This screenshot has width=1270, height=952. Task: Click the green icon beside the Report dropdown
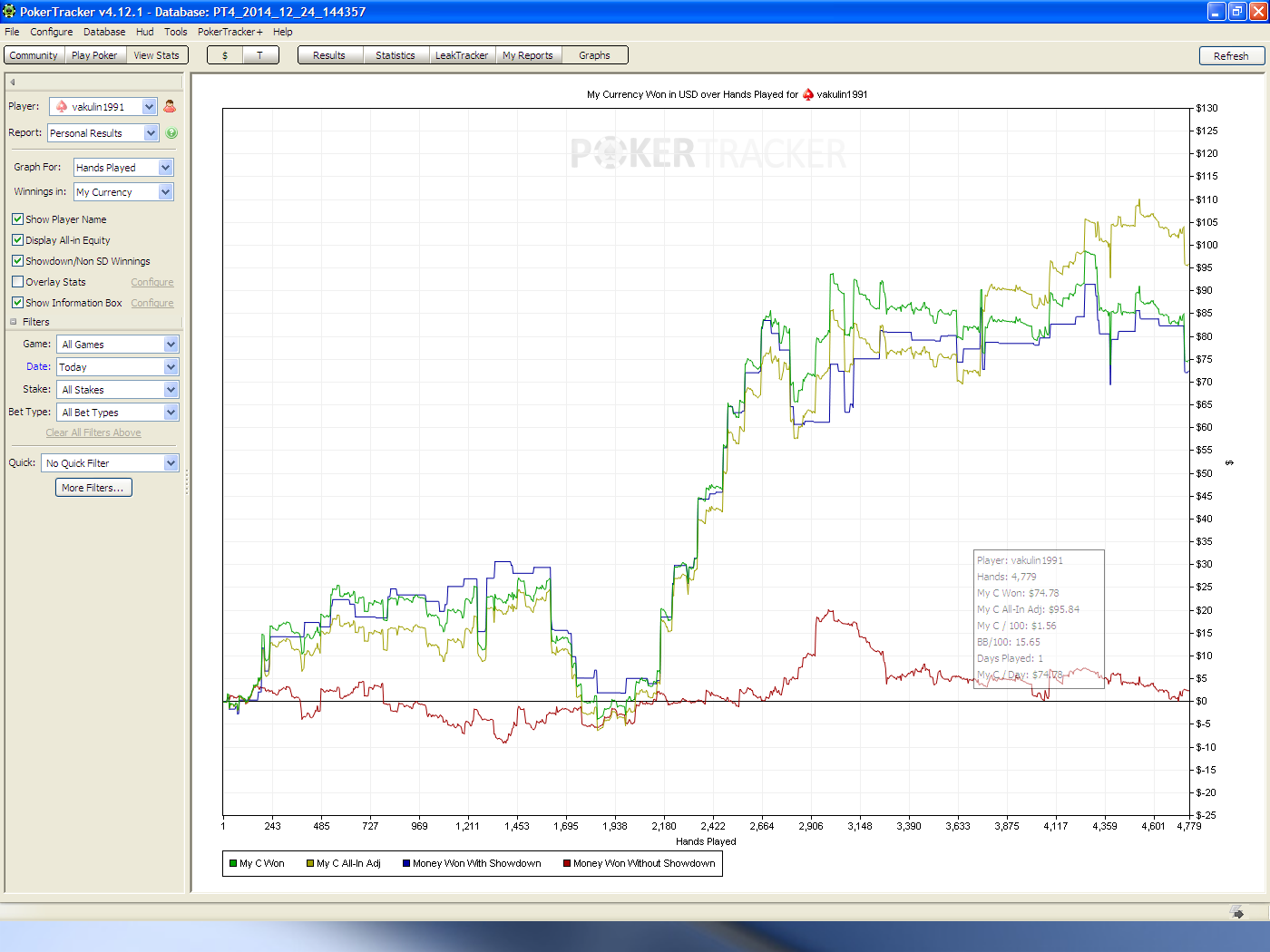171,133
